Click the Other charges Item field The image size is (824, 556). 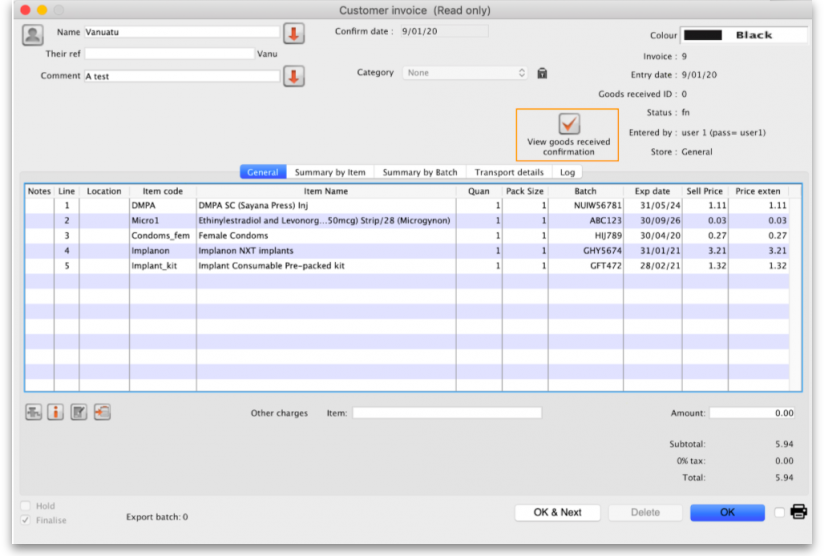(x=446, y=413)
